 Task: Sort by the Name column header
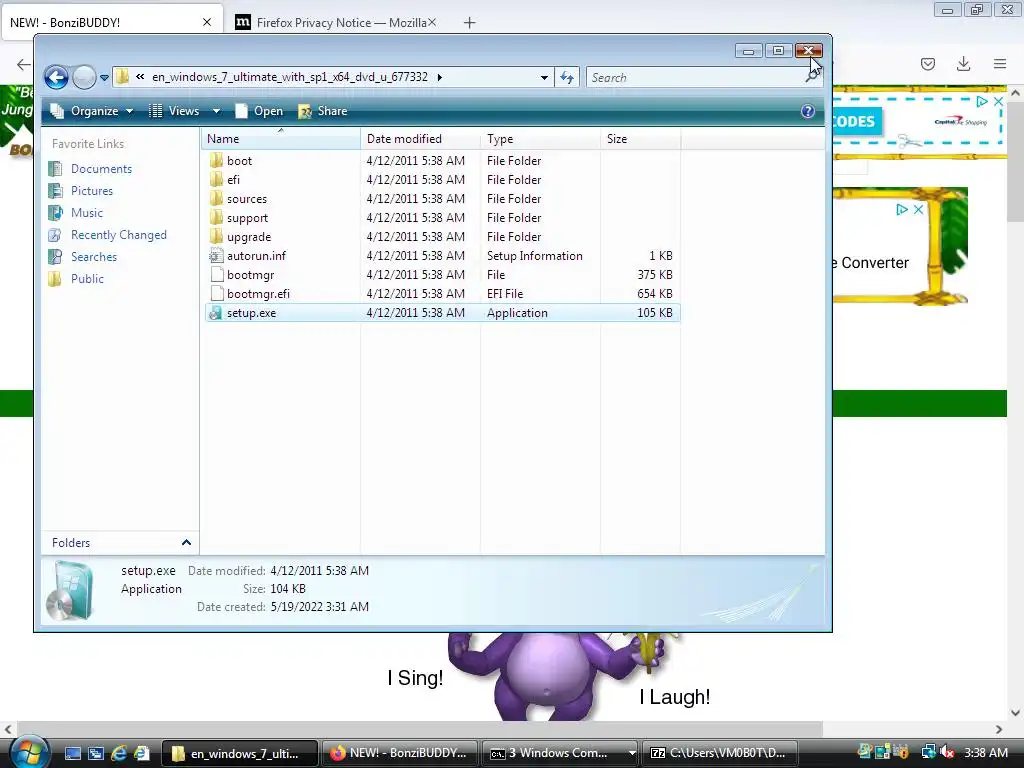[x=281, y=138]
